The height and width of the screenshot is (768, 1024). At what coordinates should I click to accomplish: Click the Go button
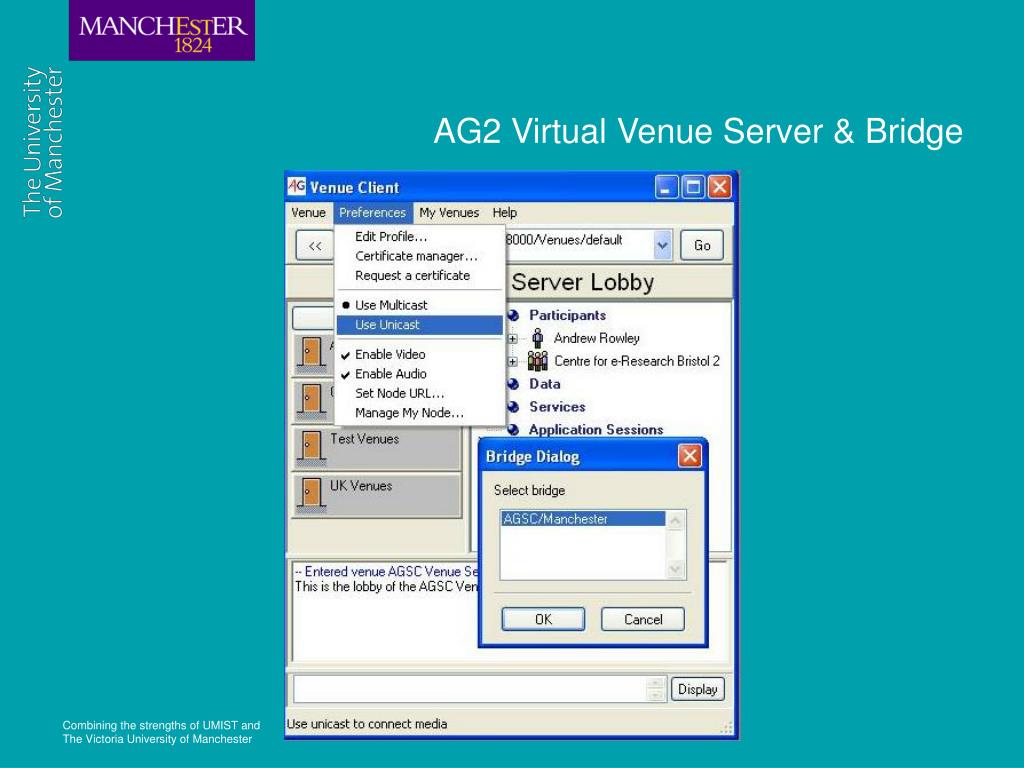pyautogui.click(x=702, y=246)
